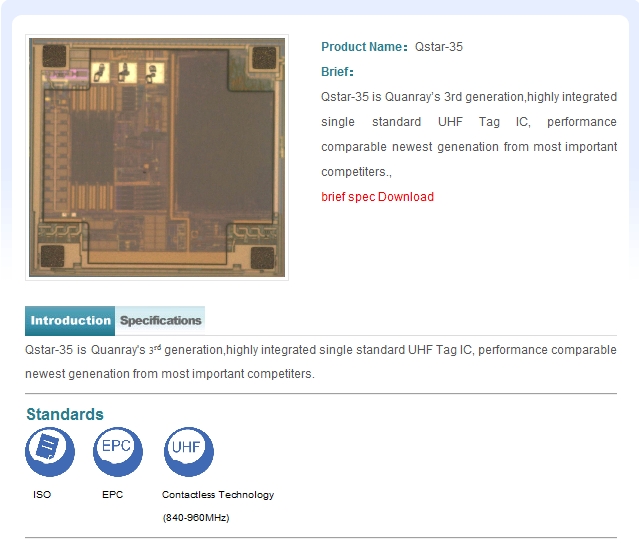Click the ISO standard icon

(50, 451)
